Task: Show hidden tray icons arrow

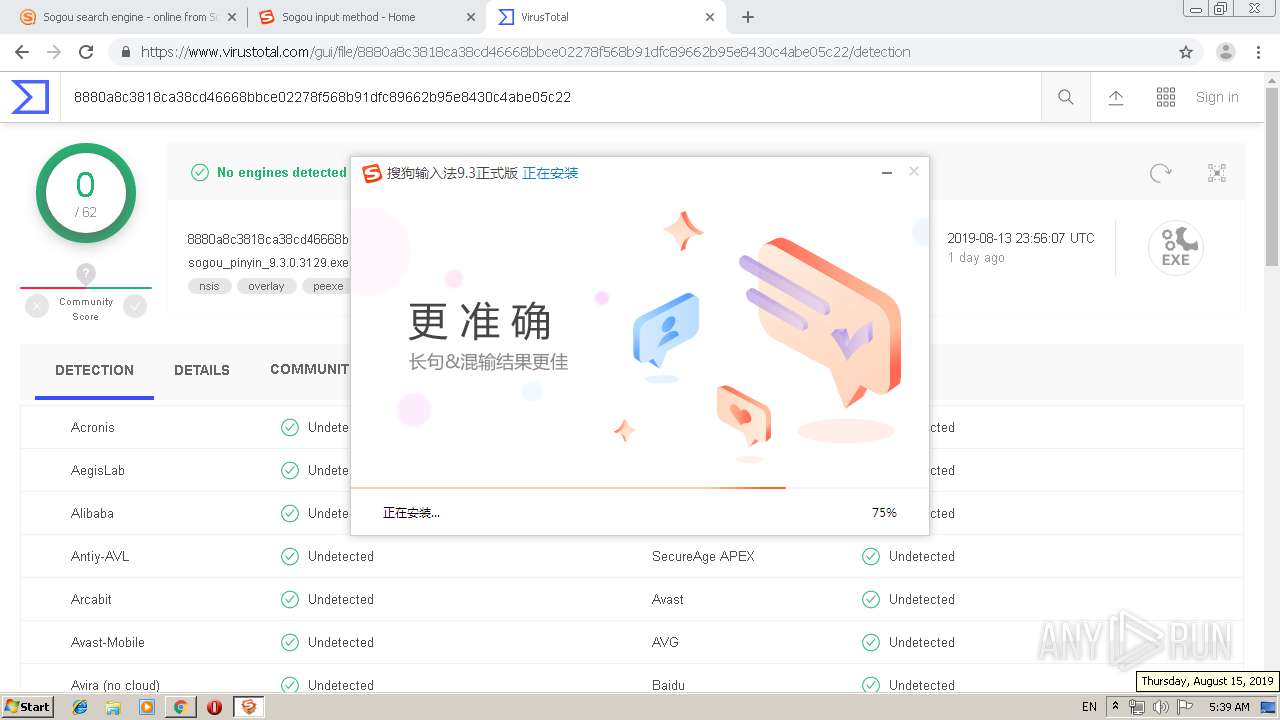Action: (1115, 706)
